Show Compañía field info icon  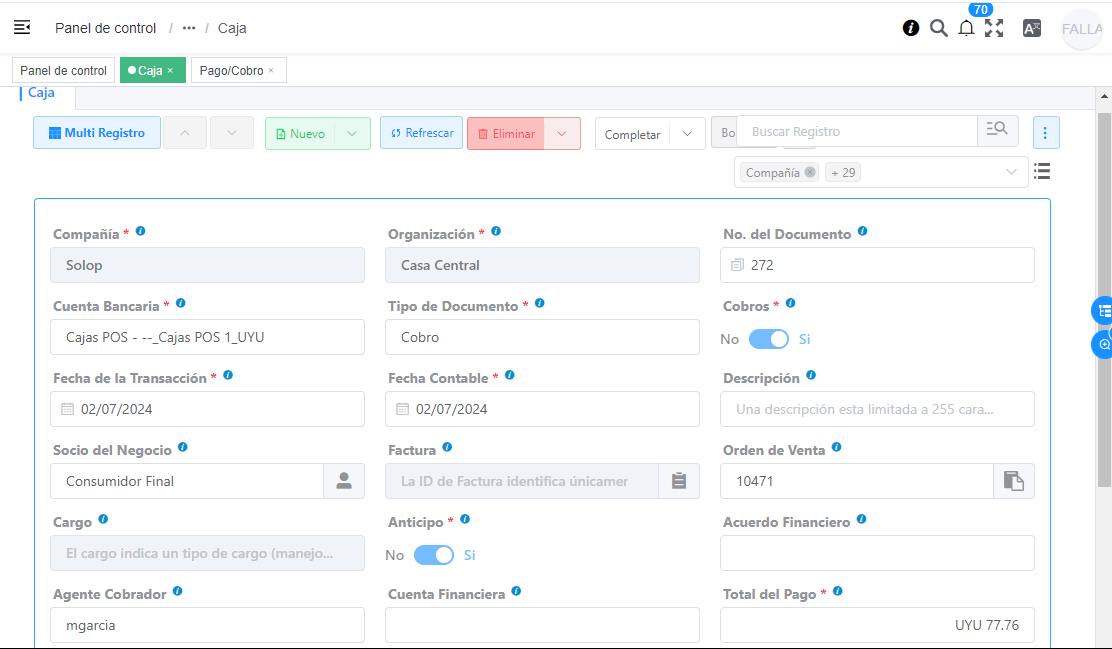click(x=140, y=231)
